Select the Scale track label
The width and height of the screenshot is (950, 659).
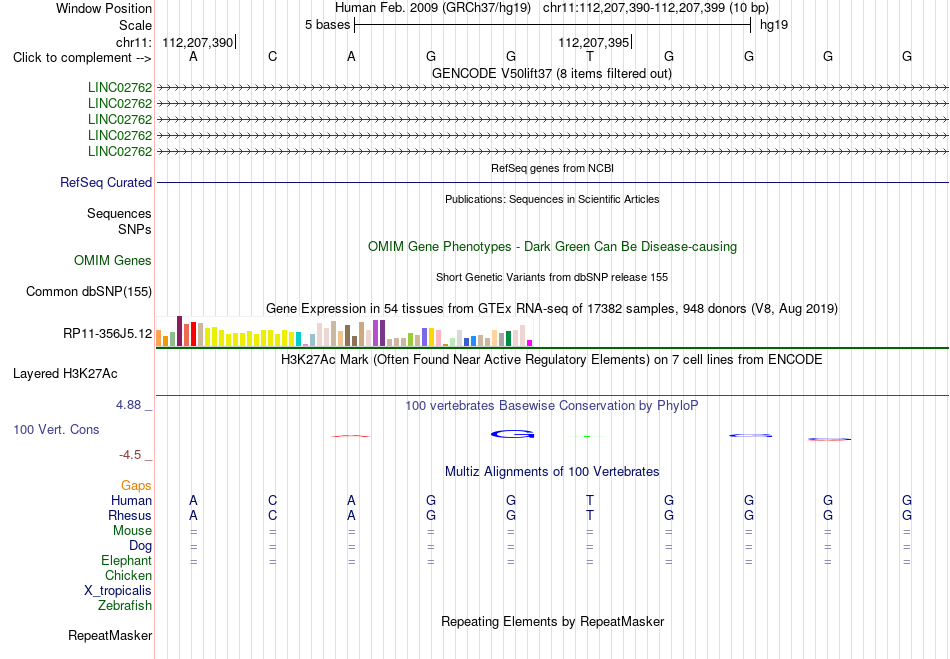click(x=135, y=25)
